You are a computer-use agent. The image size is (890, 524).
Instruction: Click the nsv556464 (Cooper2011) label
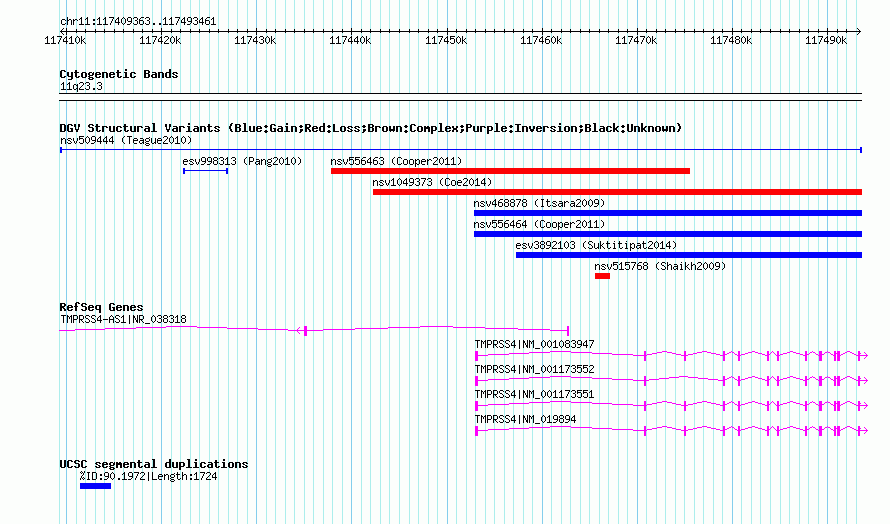click(x=539, y=224)
